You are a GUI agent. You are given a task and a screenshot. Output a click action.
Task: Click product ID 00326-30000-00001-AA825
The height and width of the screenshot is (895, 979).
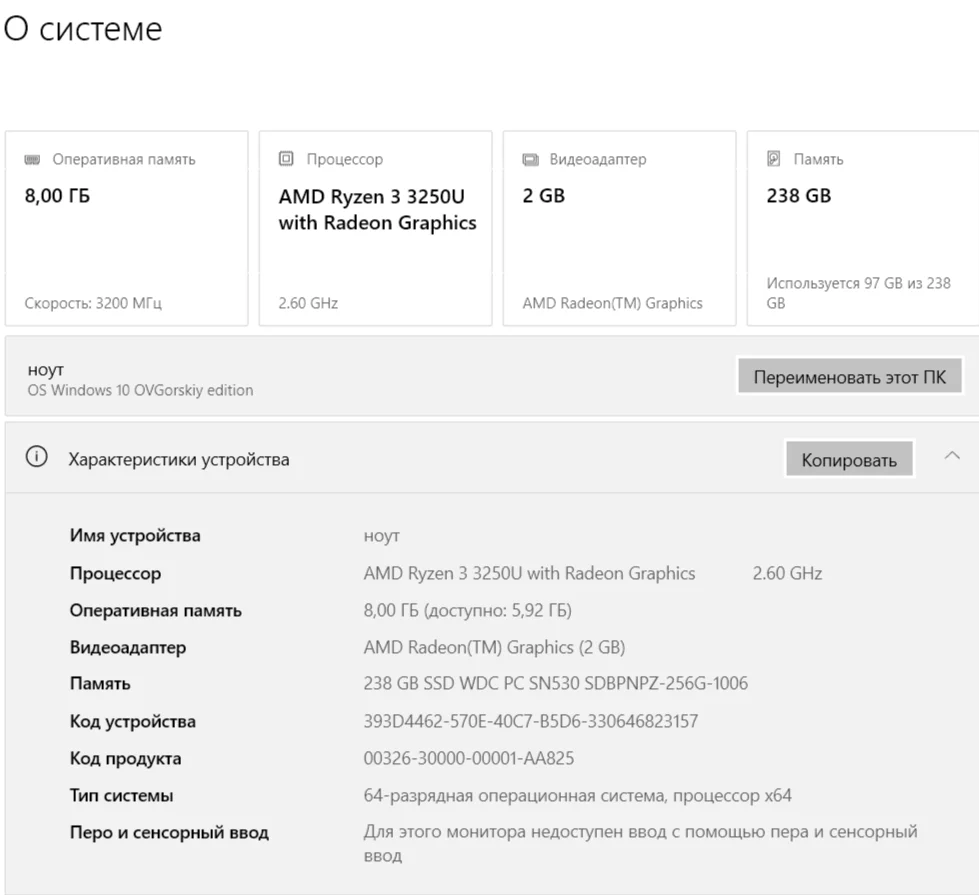tap(469, 758)
